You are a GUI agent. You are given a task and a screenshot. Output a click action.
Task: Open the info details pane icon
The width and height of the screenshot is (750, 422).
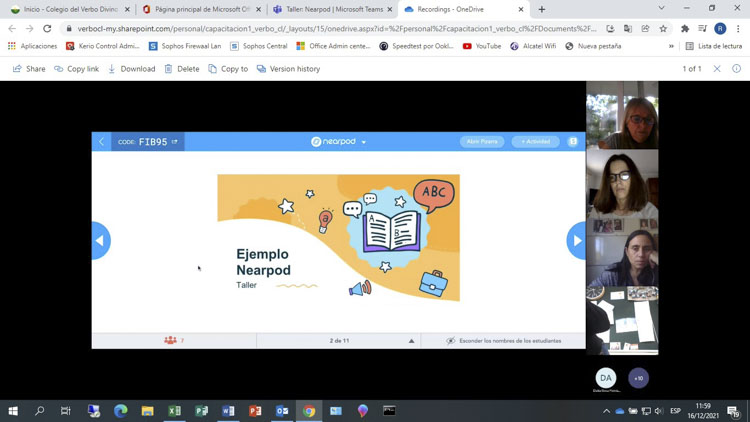(736, 69)
